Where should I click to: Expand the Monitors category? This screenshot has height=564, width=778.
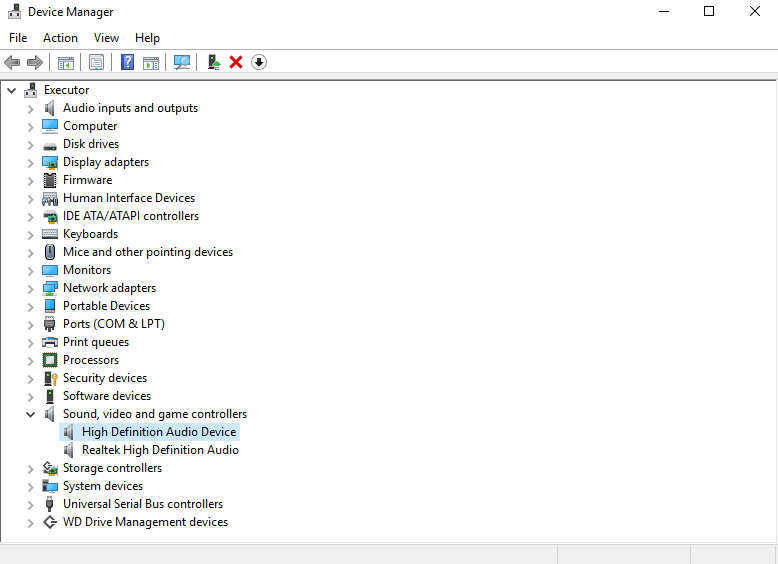31,271
